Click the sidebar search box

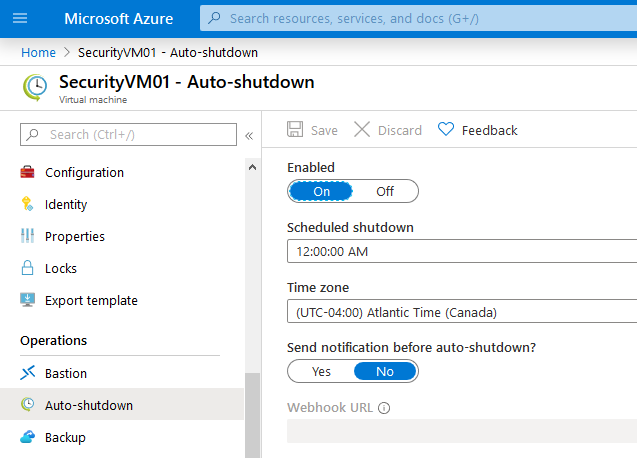pos(130,135)
